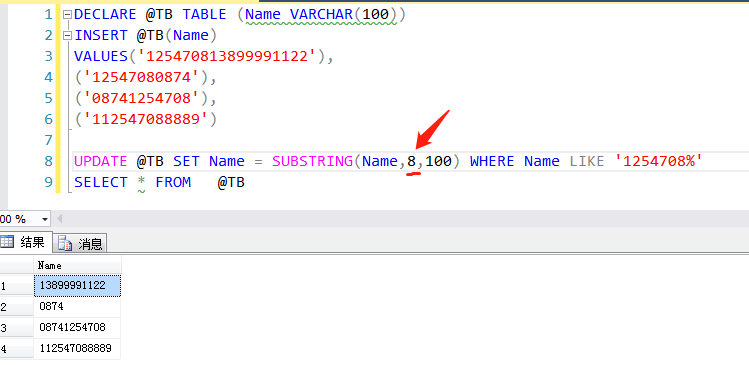Select result cell 112547088889
Image resolution: width=749 pixels, height=365 pixels.
pos(77,349)
